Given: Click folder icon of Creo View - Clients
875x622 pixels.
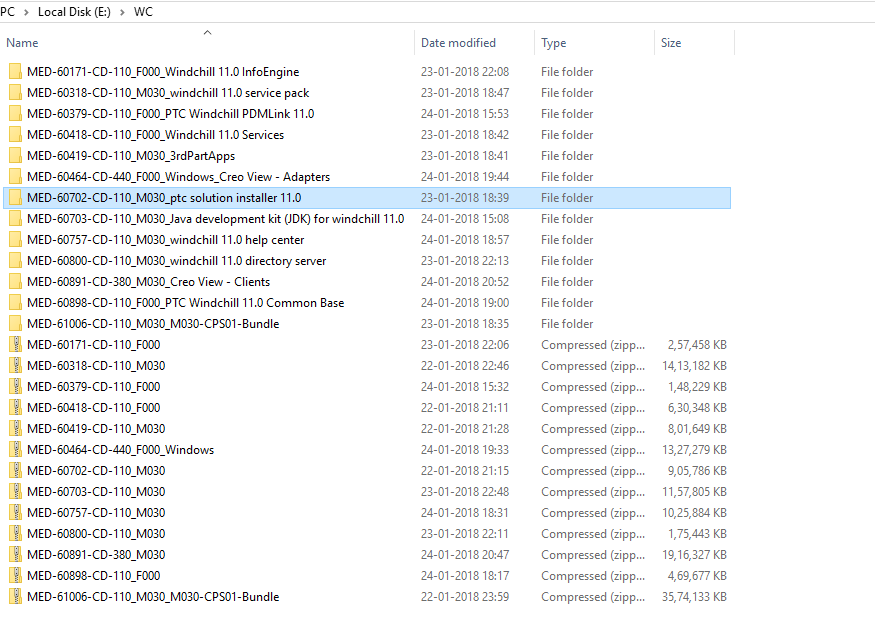Looking at the screenshot, I should coord(16,282).
